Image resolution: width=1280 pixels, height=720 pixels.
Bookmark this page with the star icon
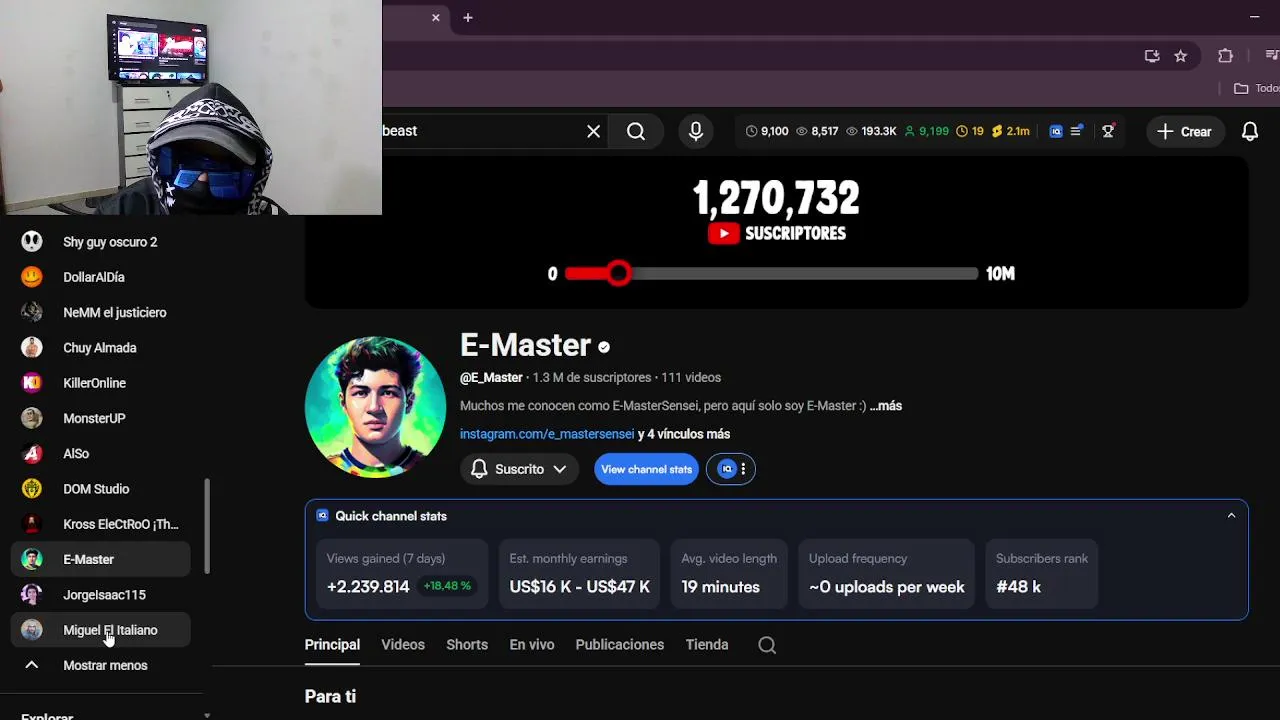pos(1180,56)
